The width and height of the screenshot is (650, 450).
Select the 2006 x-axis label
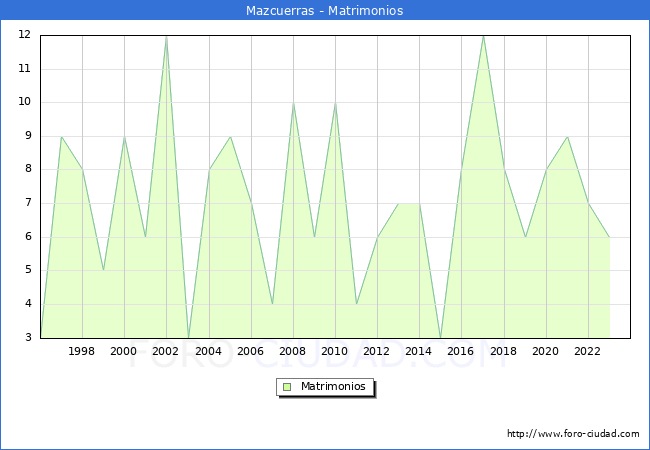point(250,351)
